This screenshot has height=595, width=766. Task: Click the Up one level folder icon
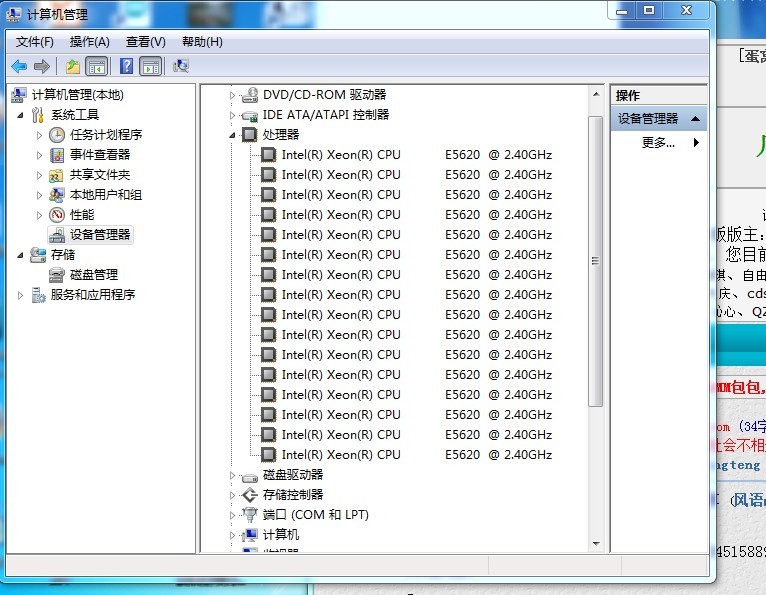click(x=72, y=66)
